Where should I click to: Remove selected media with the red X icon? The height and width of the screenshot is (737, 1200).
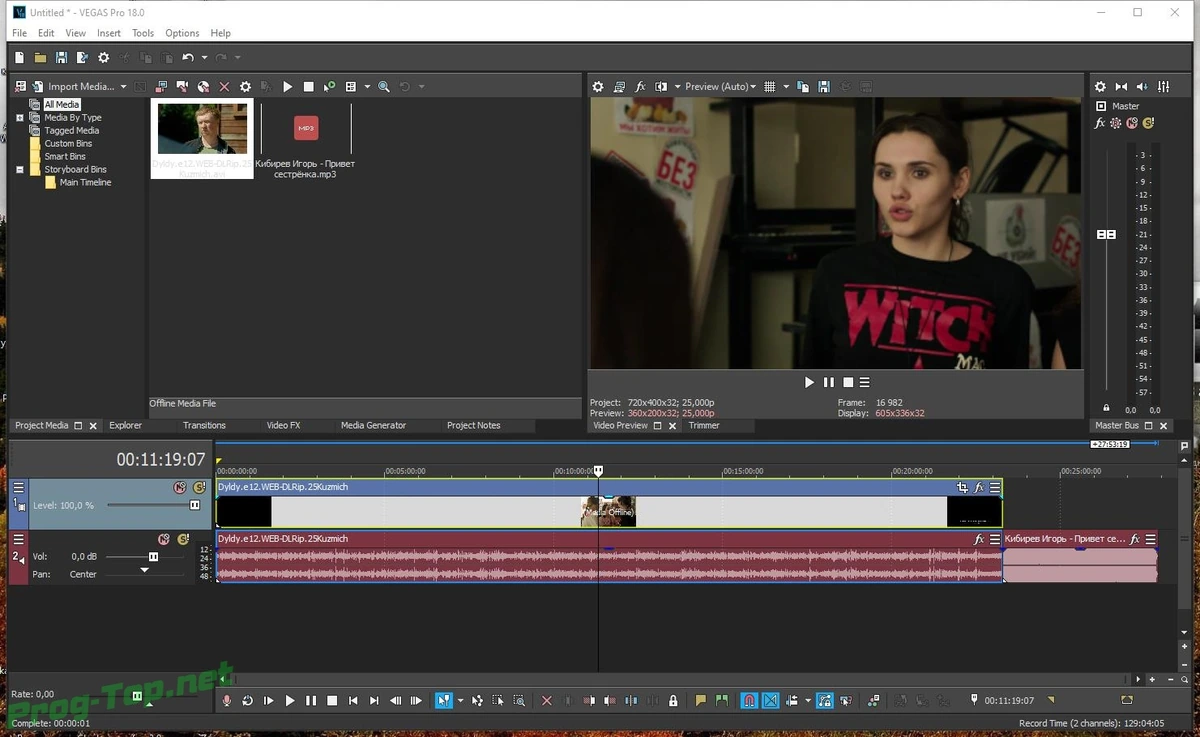tap(224, 87)
